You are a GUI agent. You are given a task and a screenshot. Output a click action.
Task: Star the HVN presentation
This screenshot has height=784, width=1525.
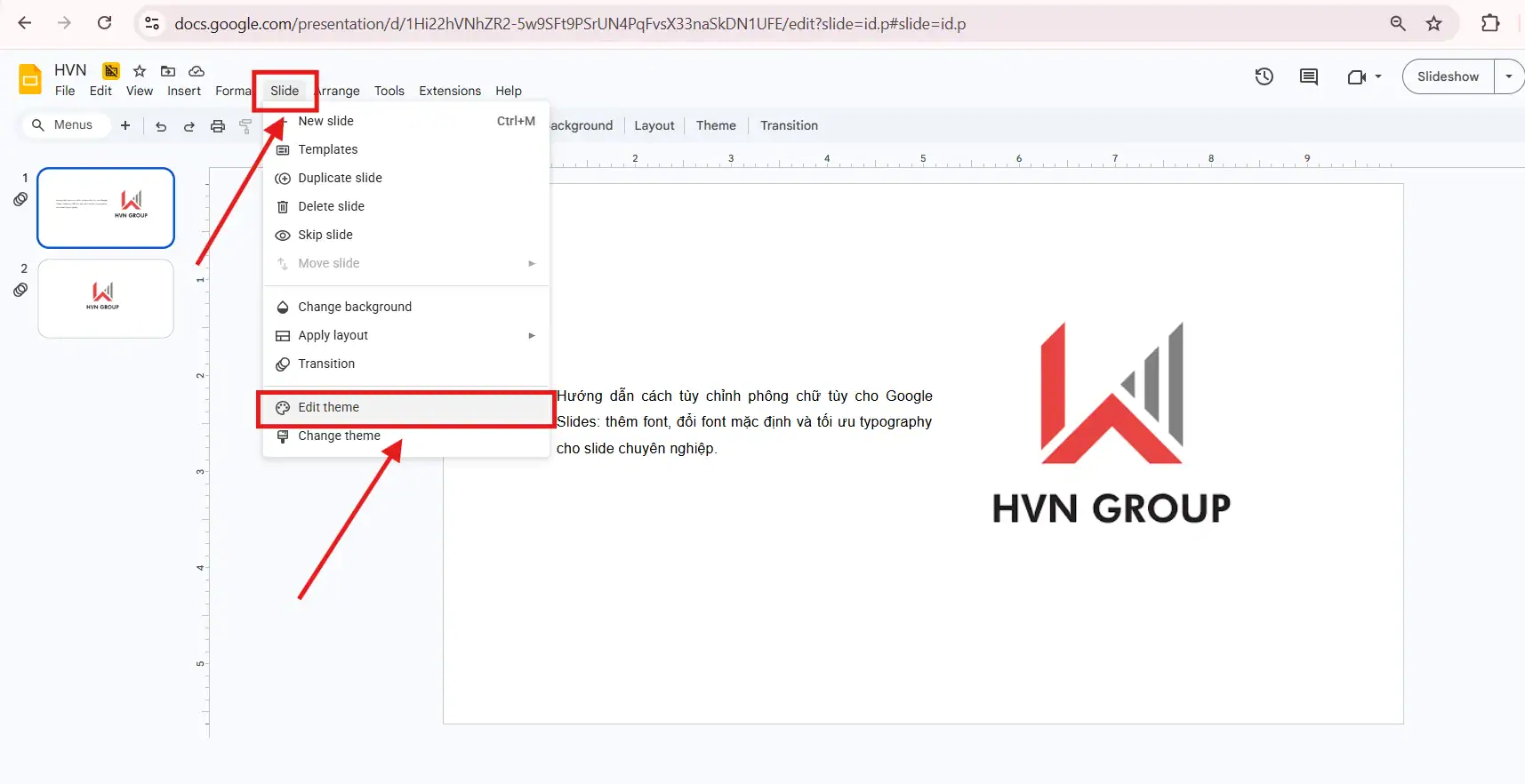[140, 71]
